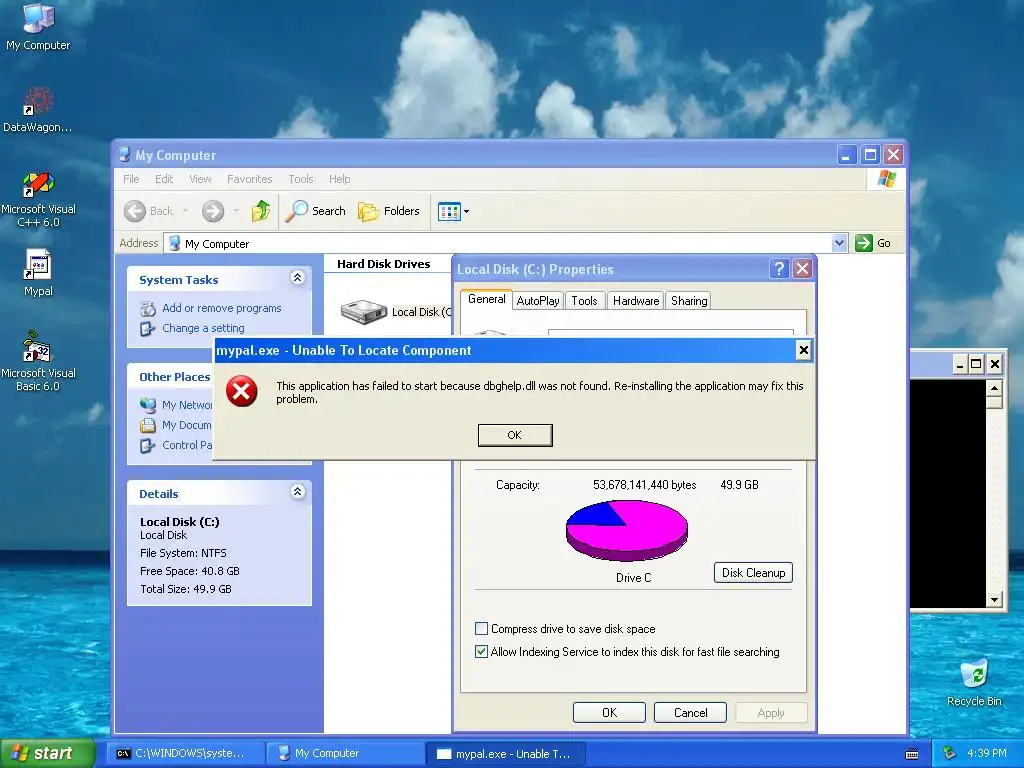The image size is (1024, 768).
Task: Click the Control Panel sidebar icon
Action: click(148, 445)
